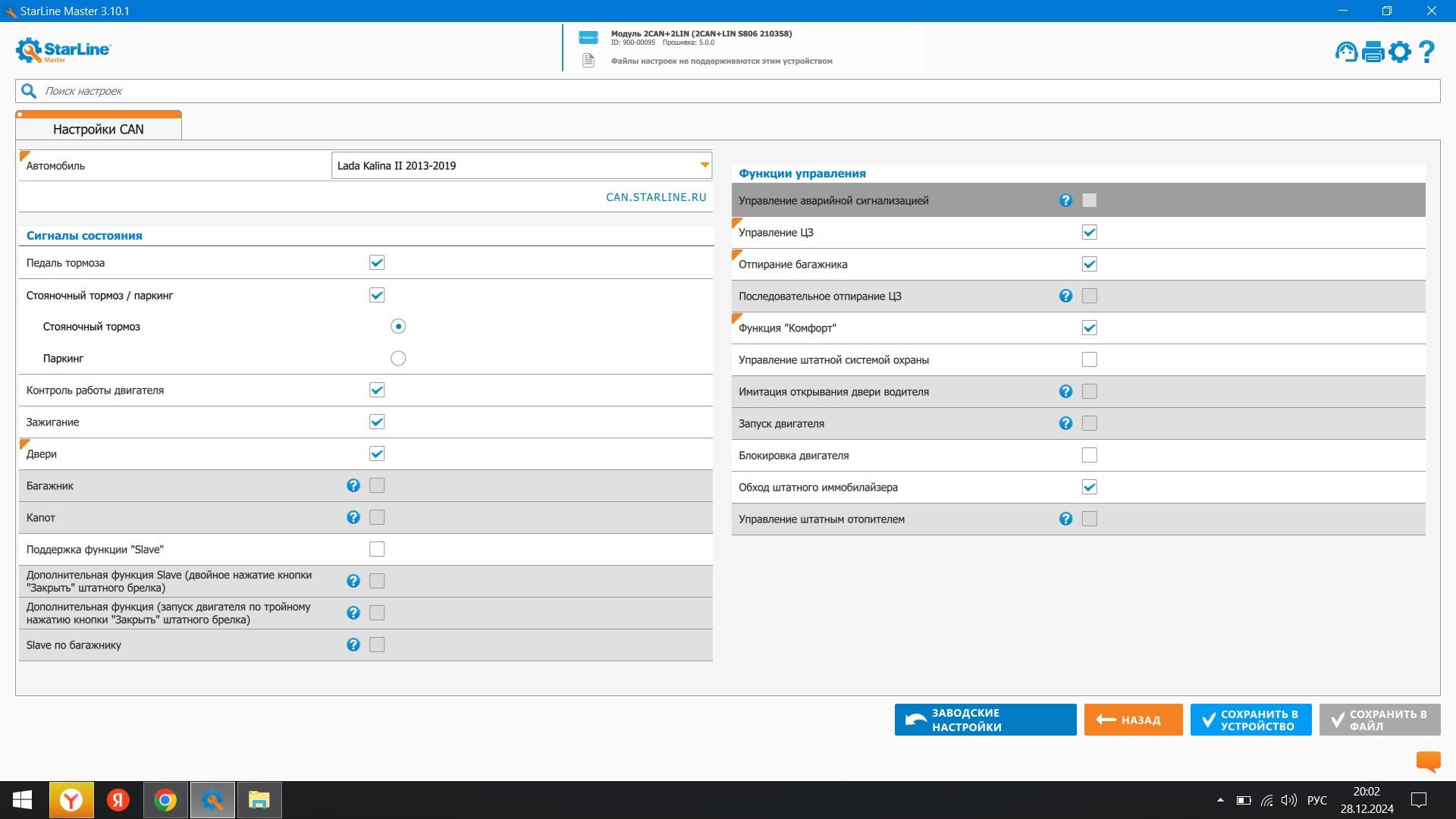This screenshot has width=1456, height=819.
Task: Show help for Багажник signal
Action: coord(353,485)
